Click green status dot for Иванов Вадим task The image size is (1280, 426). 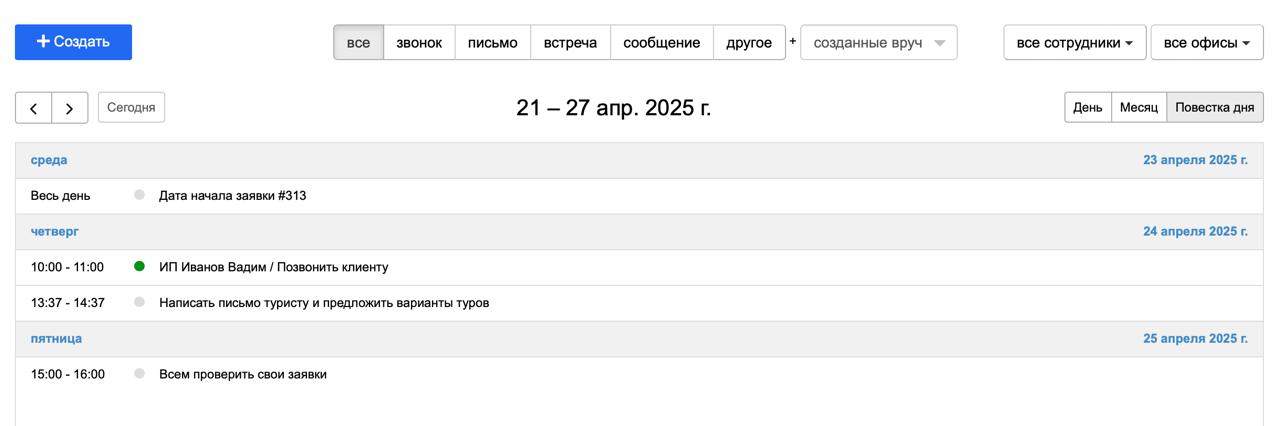(139, 267)
